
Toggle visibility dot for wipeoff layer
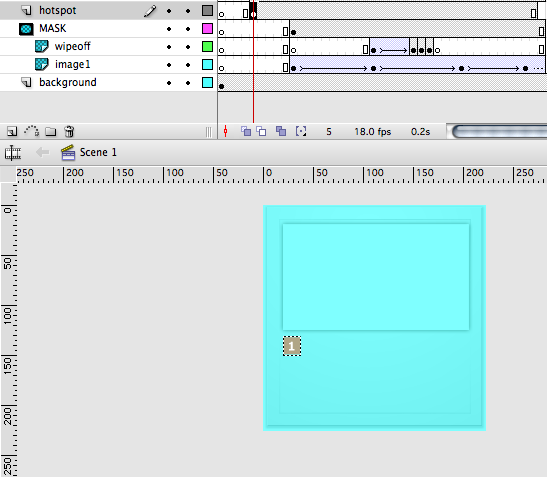169,47
